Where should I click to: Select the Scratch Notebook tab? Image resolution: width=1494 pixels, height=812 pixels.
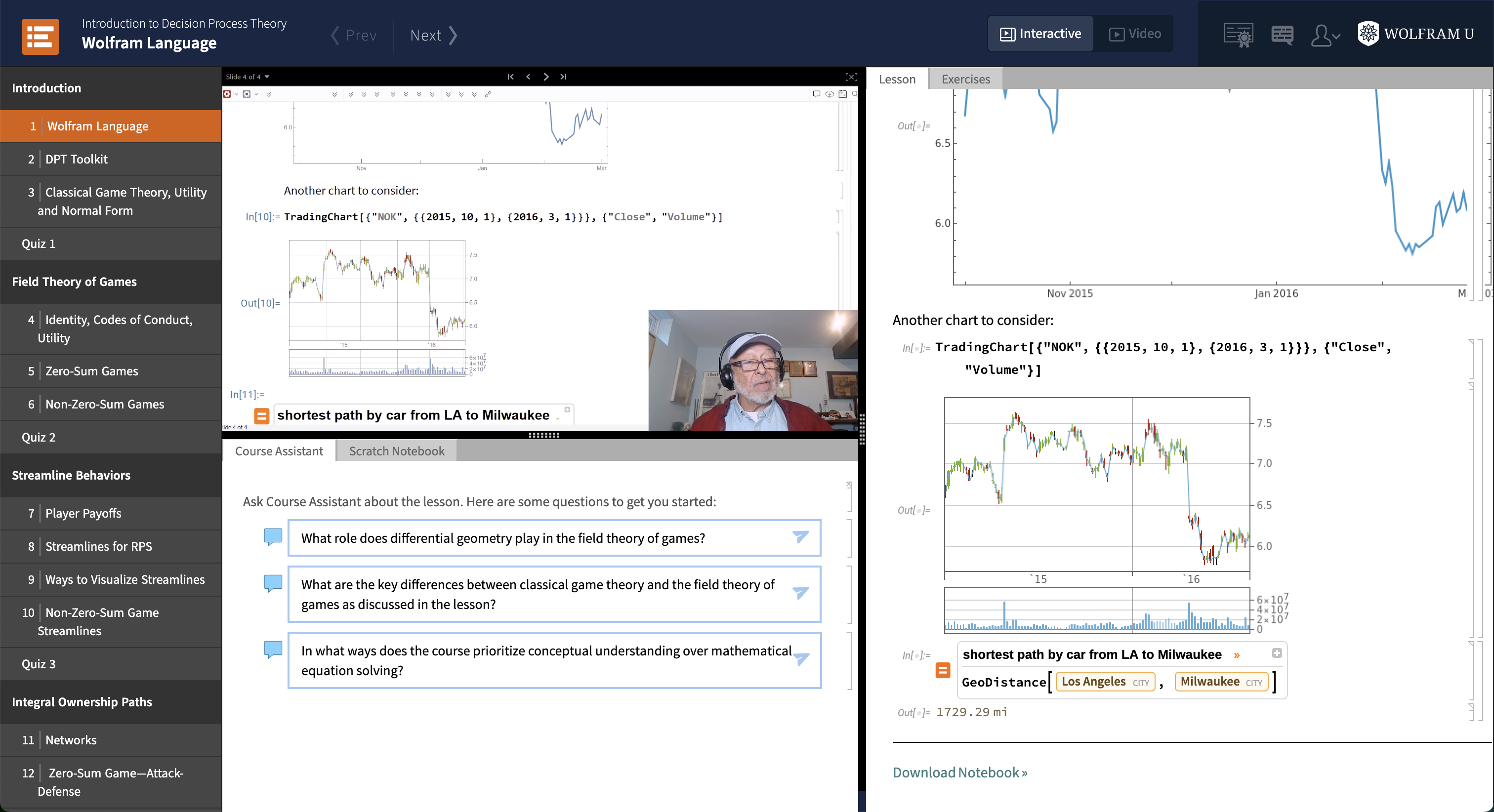coord(397,450)
